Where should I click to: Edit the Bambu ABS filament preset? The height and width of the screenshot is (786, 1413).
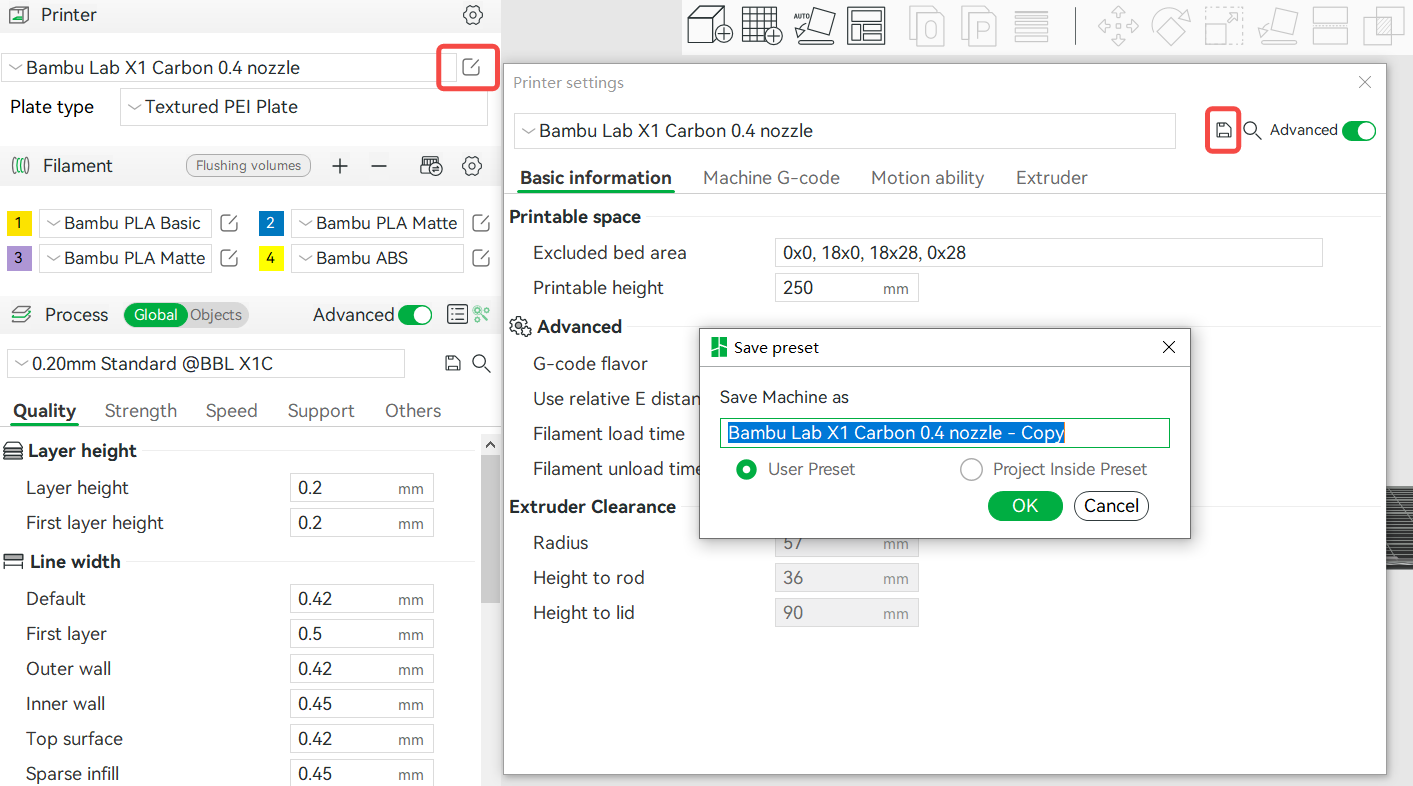coord(481,258)
